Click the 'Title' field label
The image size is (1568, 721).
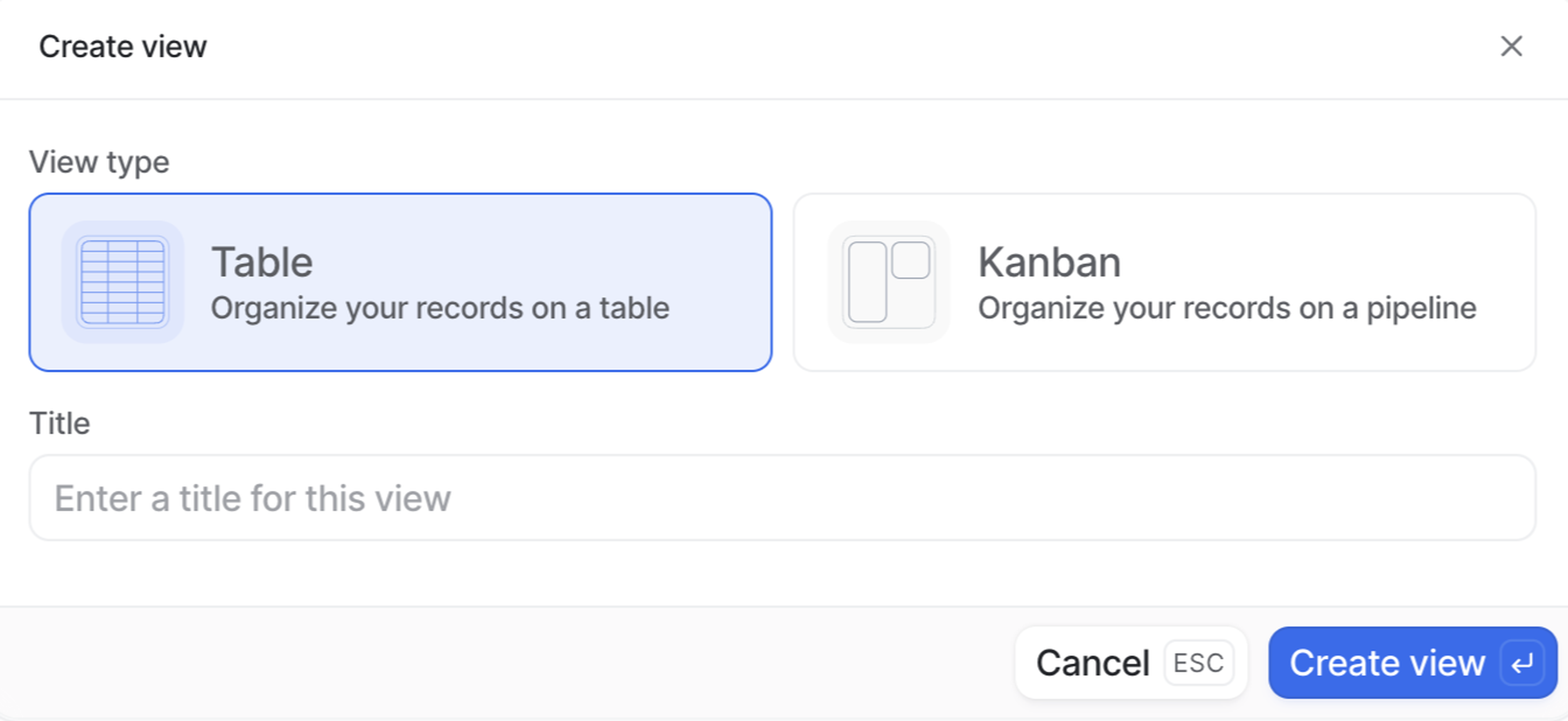pyautogui.click(x=60, y=423)
